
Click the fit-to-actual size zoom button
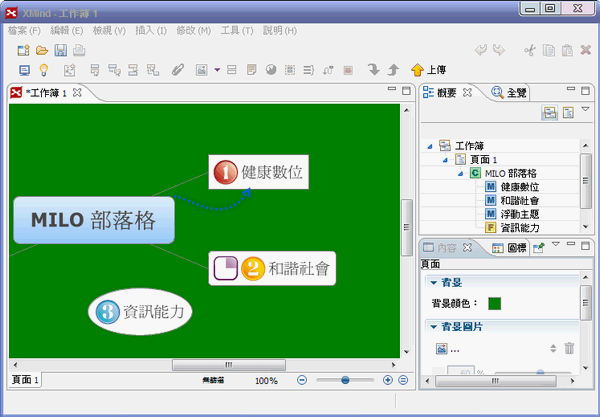coord(403,380)
